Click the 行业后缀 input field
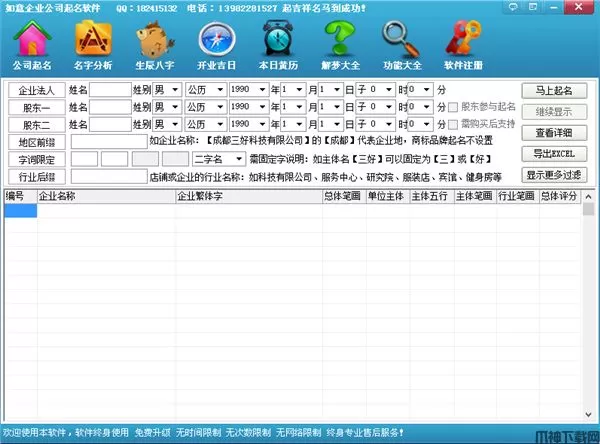Viewport: 600px width, 444px height. tap(108, 176)
